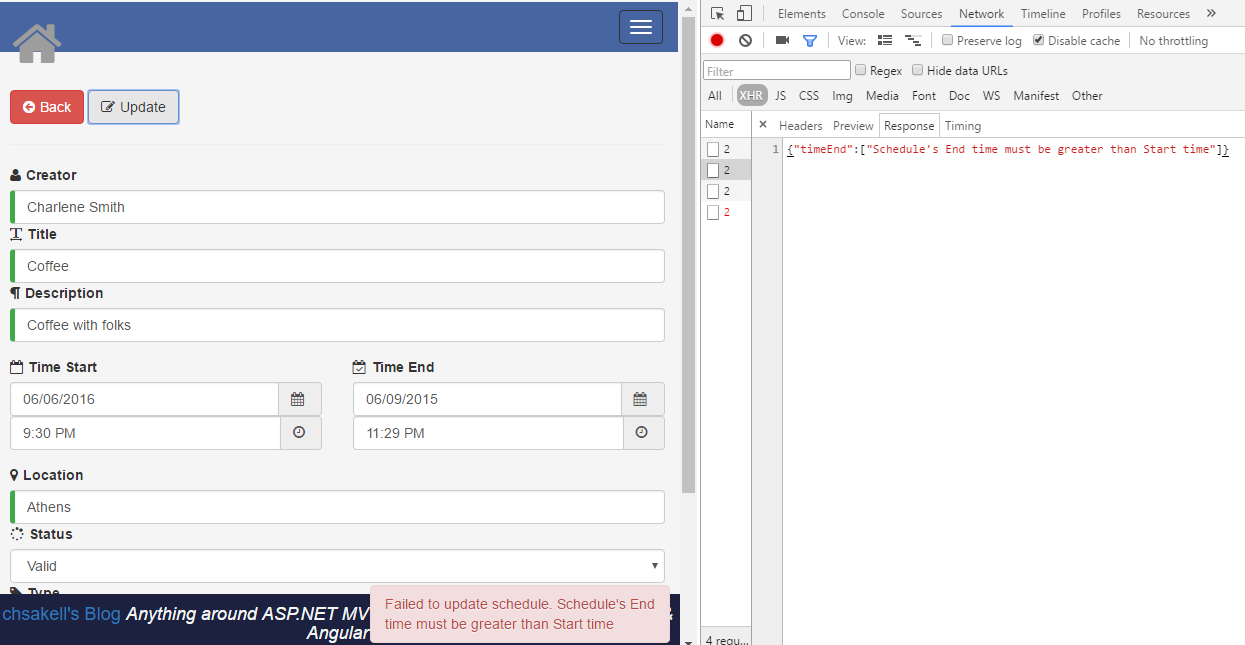Switch to the Headers tab

(x=800, y=125)
